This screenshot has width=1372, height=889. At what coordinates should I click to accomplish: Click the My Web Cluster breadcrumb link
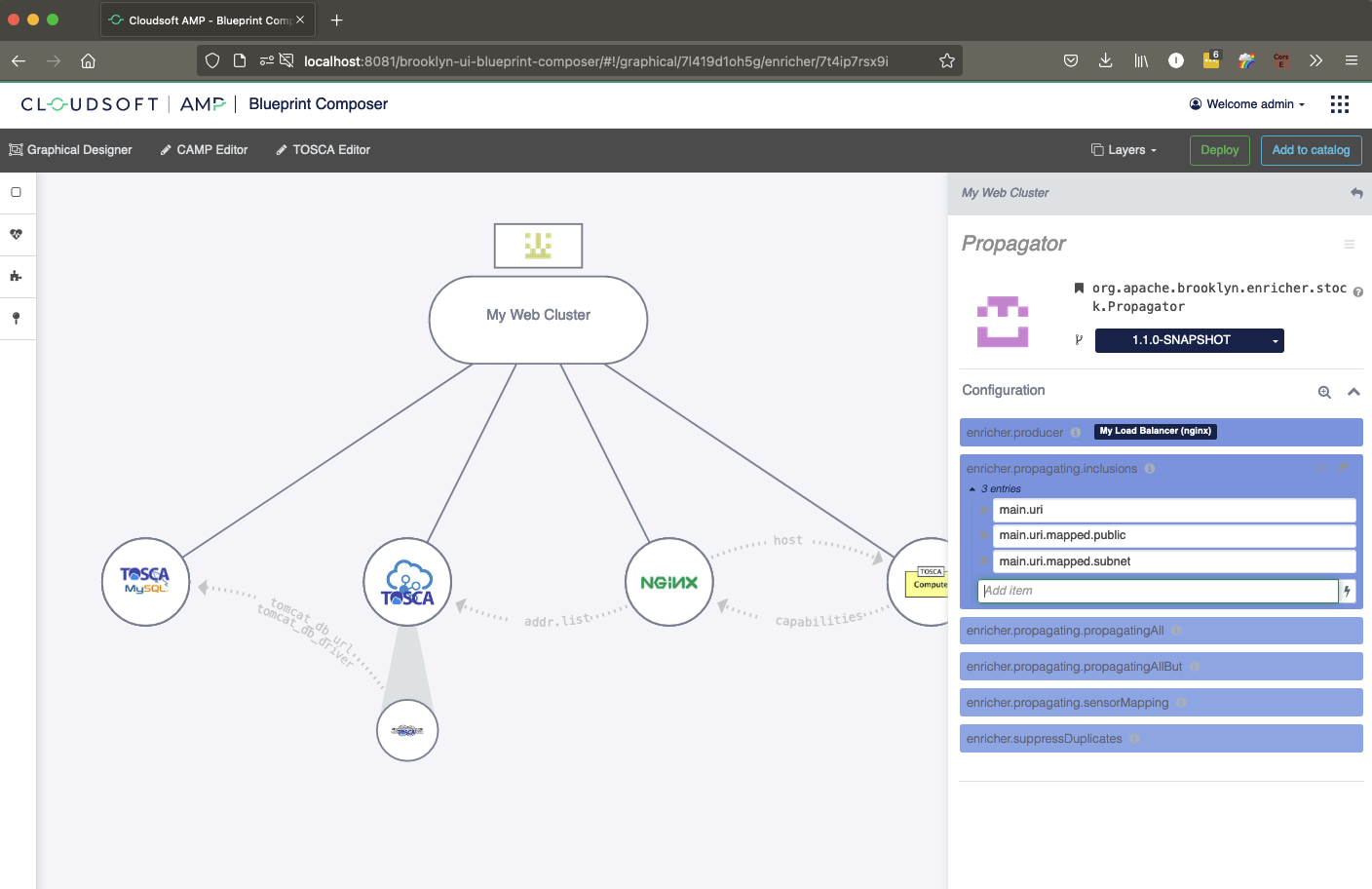(1006, 193)
